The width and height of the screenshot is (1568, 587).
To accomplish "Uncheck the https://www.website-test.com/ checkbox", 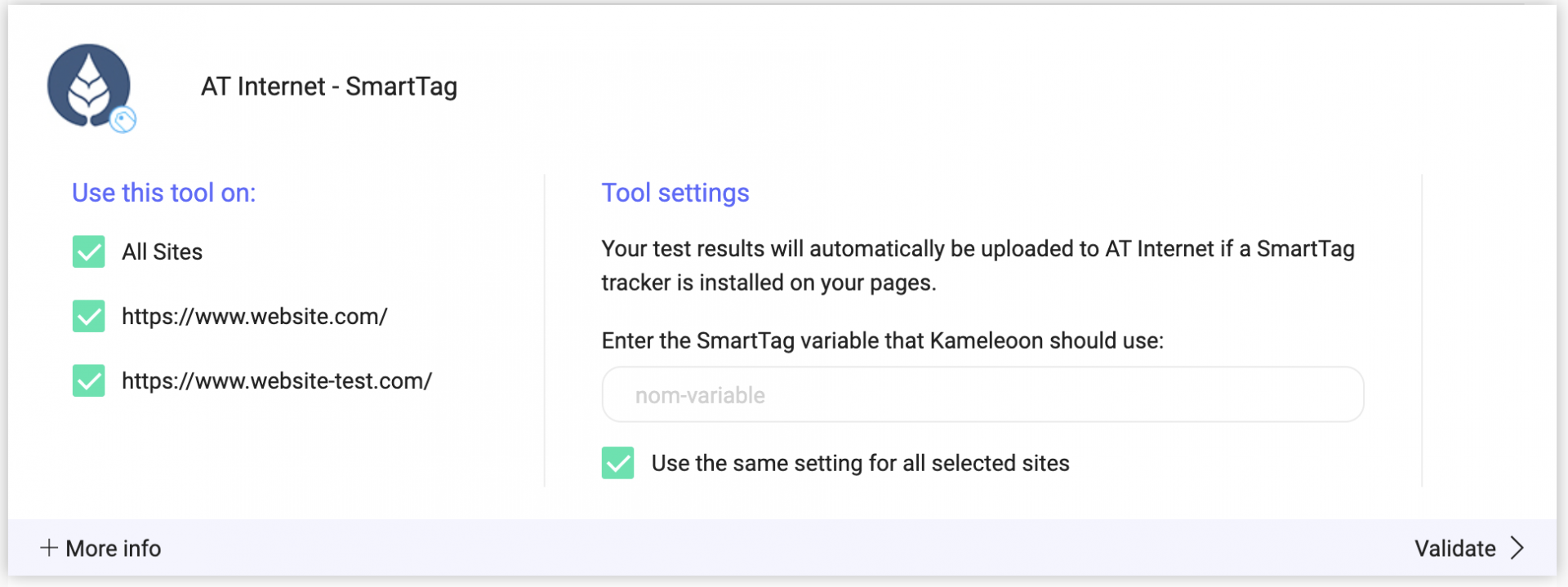I will tap(89, 380).
